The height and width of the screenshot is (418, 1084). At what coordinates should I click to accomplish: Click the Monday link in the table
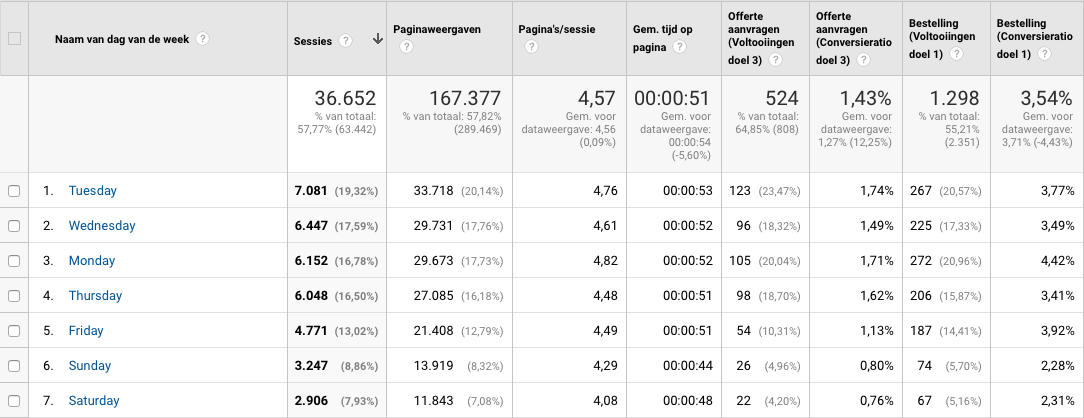(x=92, y=261)
